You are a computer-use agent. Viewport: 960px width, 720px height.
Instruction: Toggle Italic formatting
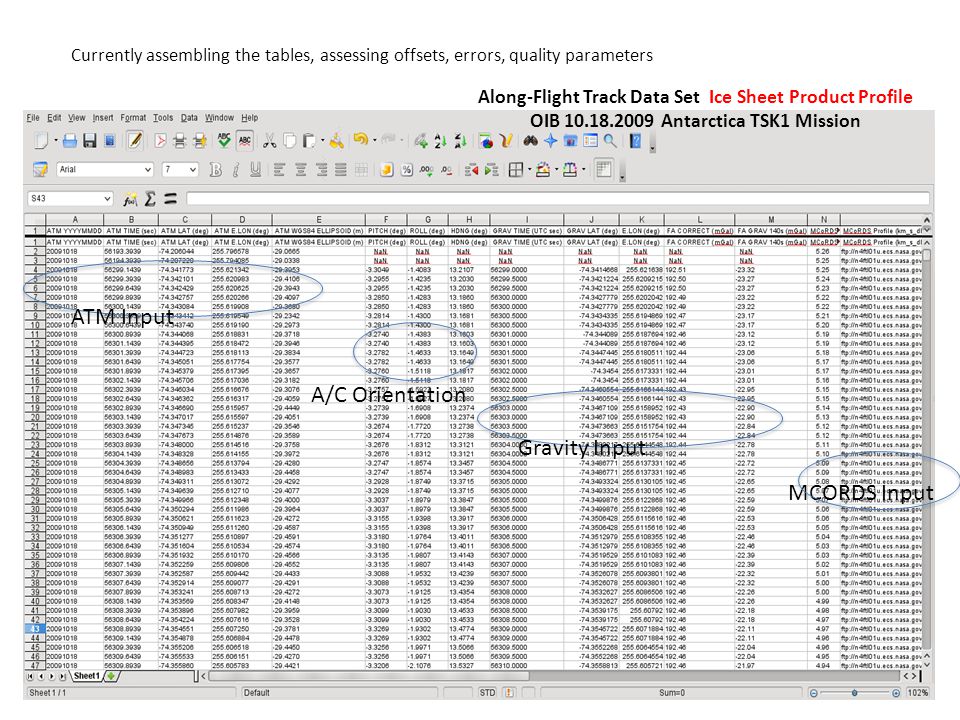pyautogui.click(x=236, y=170)
